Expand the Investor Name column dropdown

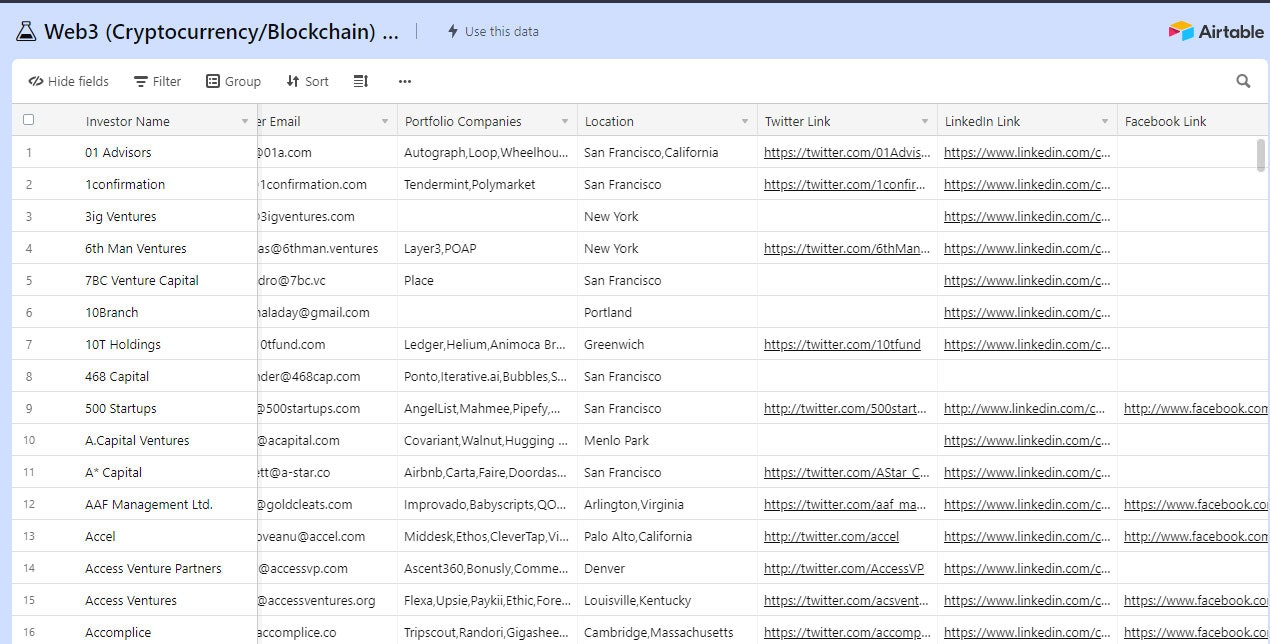point(245,122)
